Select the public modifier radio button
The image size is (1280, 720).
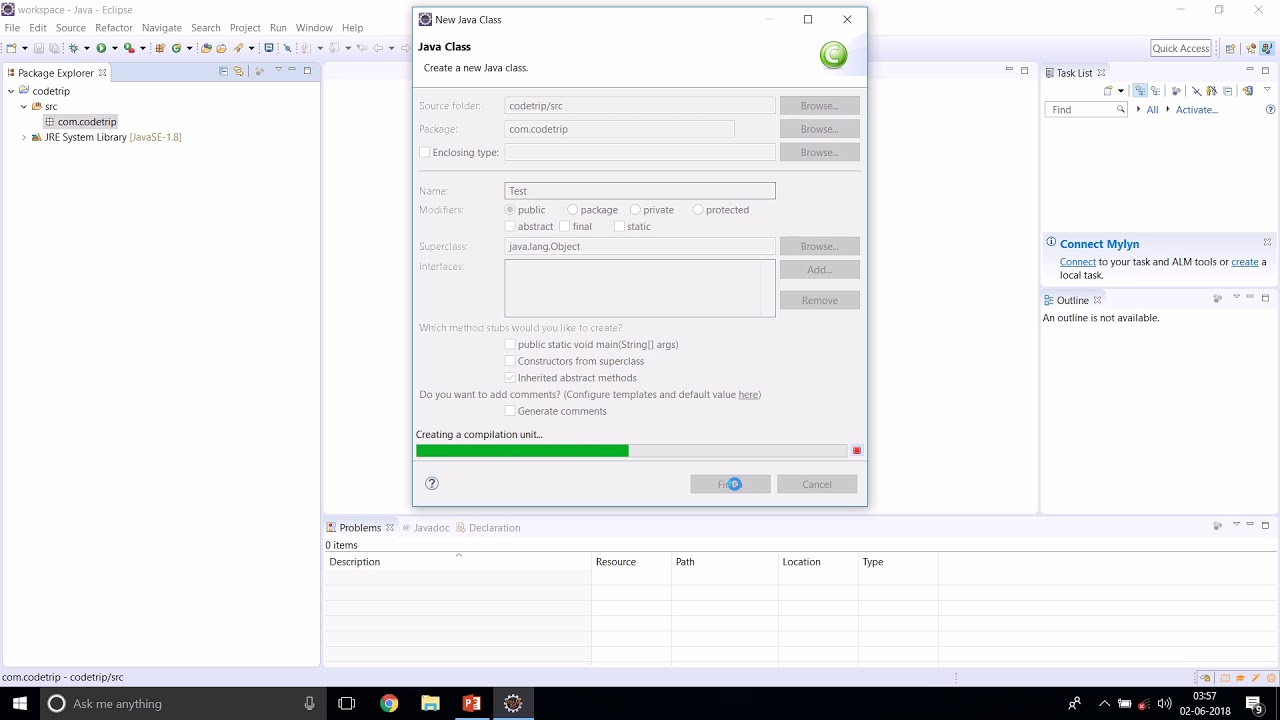pos(510,210)
